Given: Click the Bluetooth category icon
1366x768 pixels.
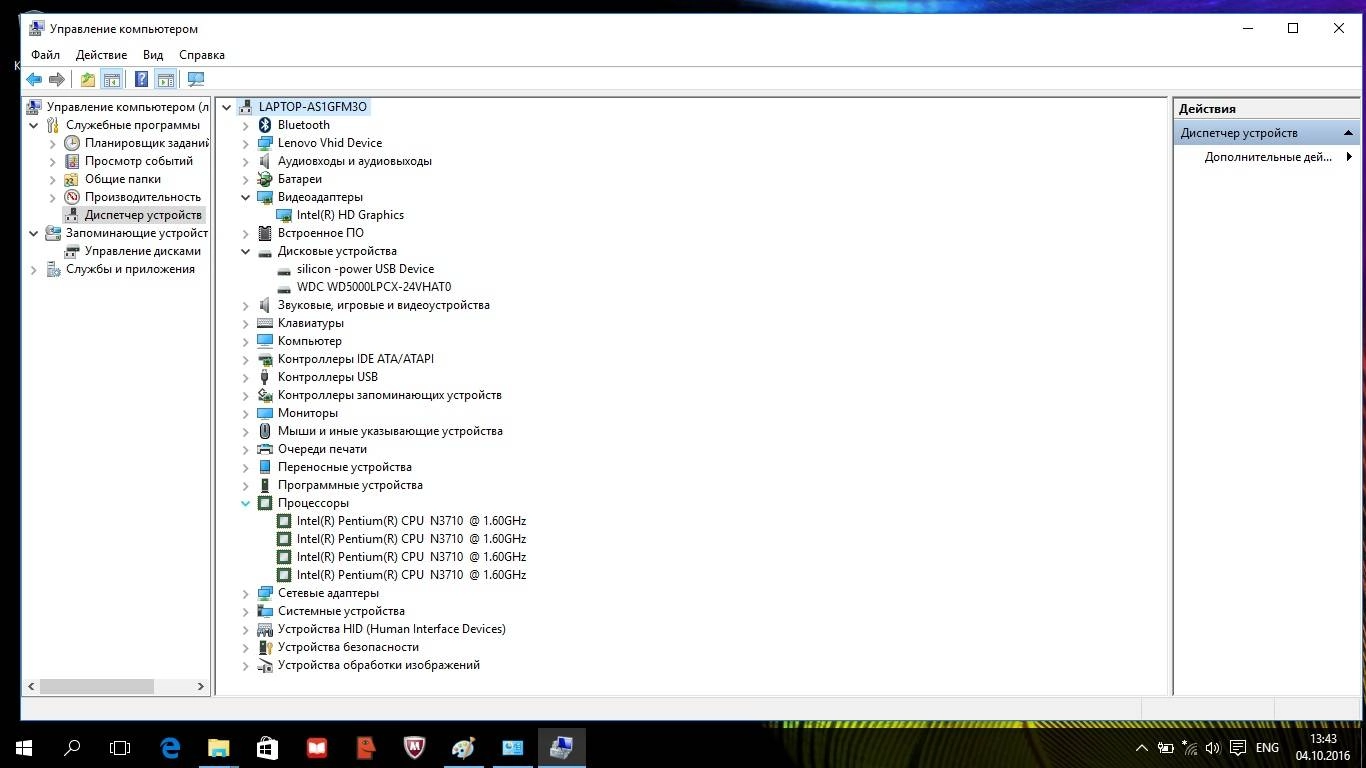Looking at the screenshot, I should pos(265,125).
